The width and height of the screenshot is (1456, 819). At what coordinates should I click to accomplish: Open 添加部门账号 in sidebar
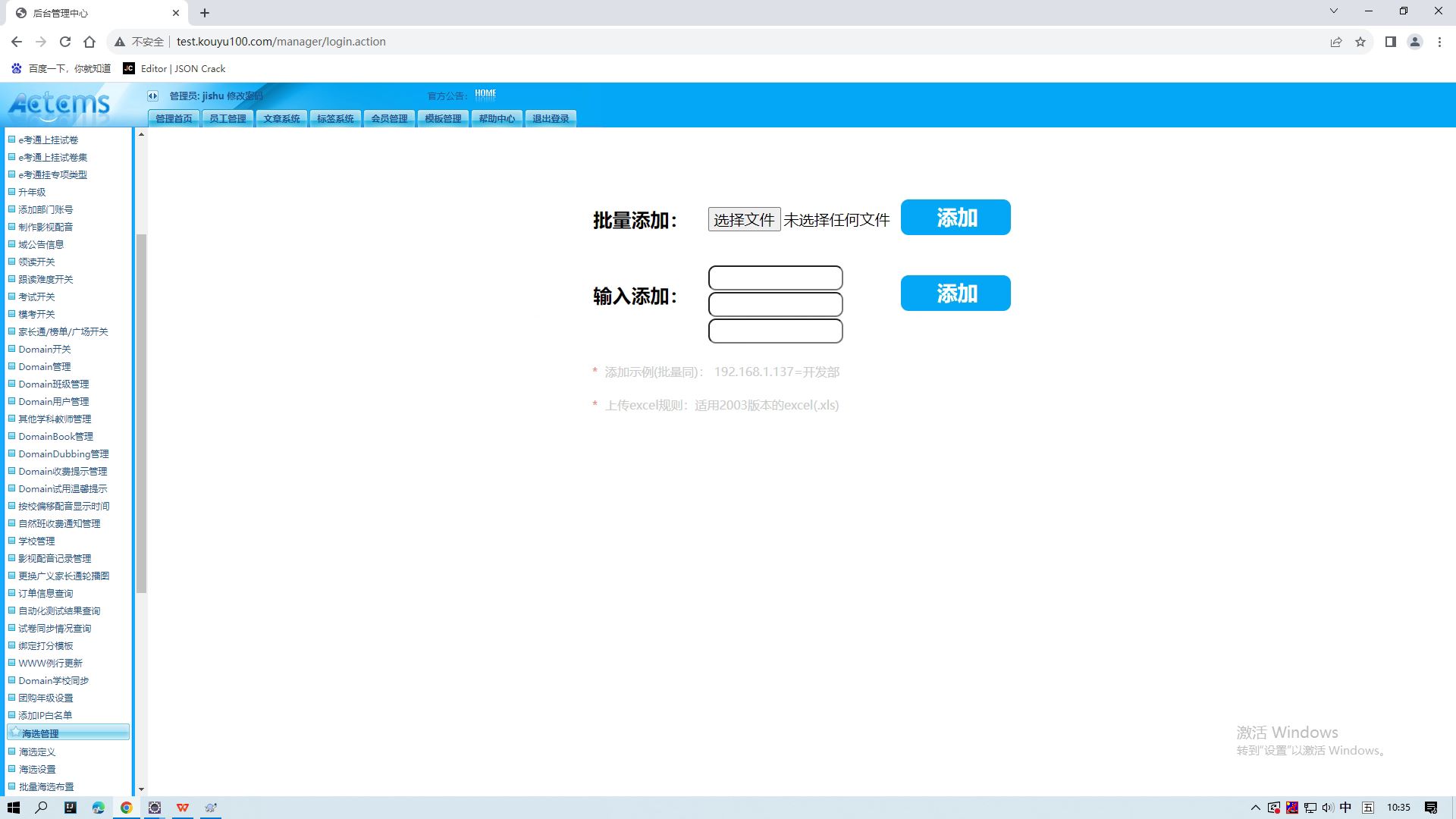pos(45,209)
